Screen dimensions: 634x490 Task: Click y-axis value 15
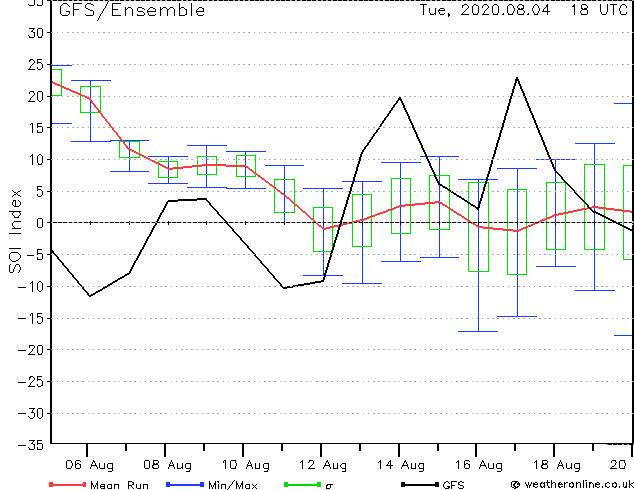36,128
